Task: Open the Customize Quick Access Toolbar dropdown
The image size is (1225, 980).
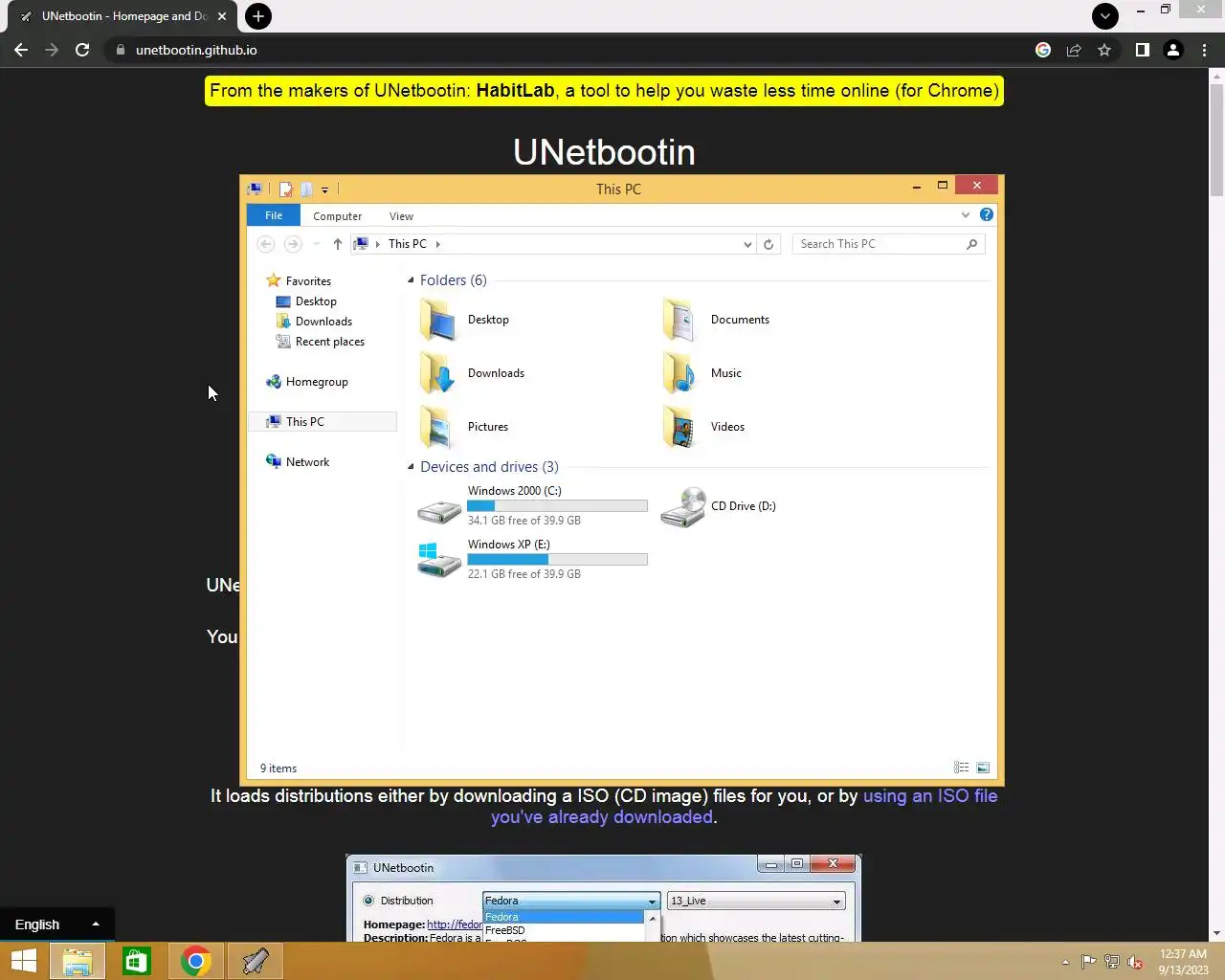Action: pyautogui.click(x=325, y=189)
